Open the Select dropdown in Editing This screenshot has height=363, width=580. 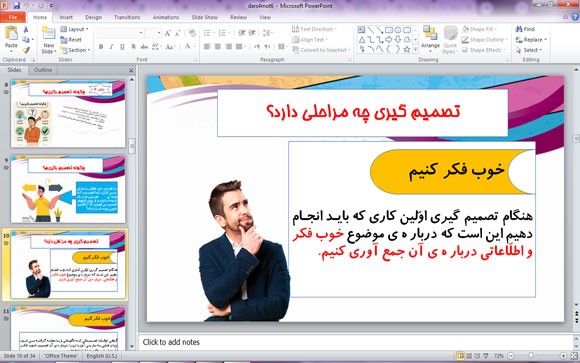pyautogui.click(x=530, y=50)
